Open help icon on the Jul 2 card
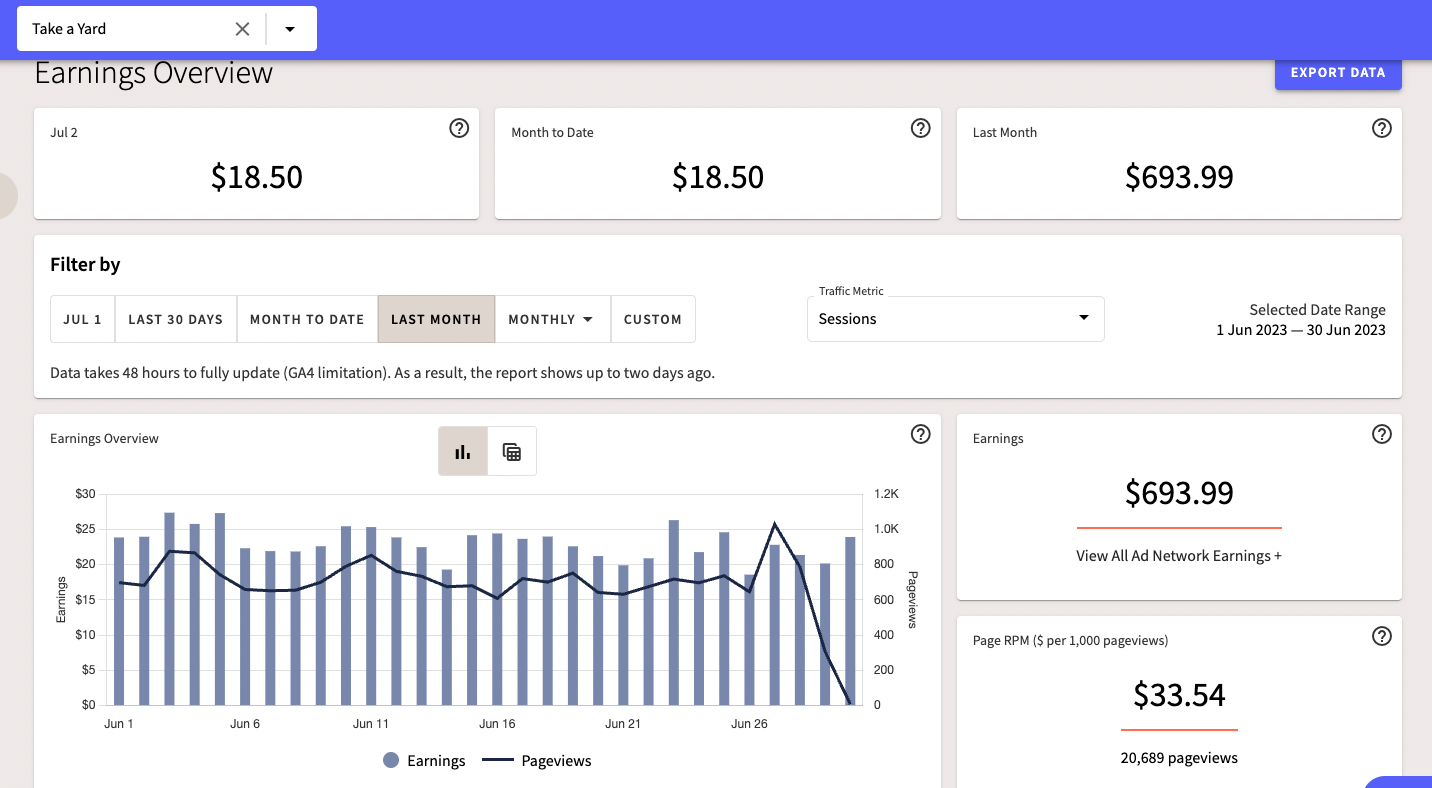The image size is (1432, 788). pos(459,128)
